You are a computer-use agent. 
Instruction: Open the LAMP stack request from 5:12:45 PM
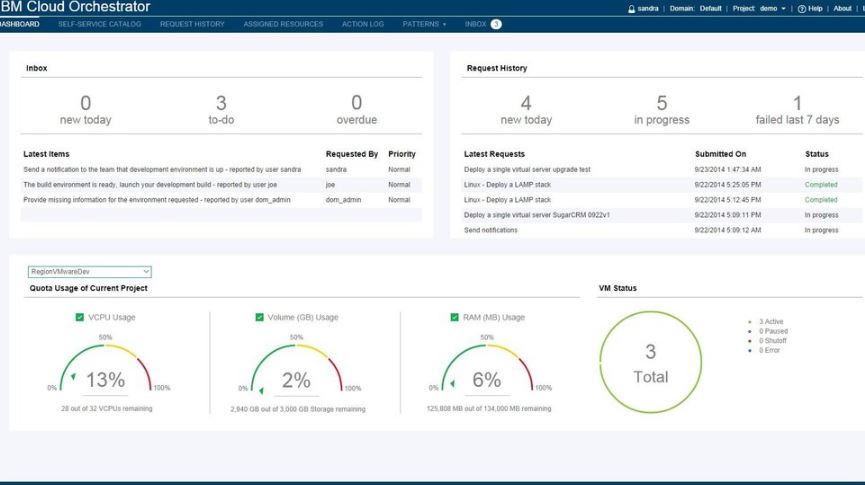point(508,200)
